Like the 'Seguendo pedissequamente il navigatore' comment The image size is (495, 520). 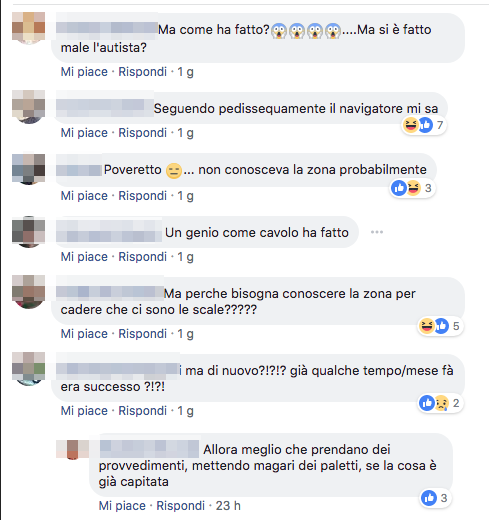click(x=84, y=133)
